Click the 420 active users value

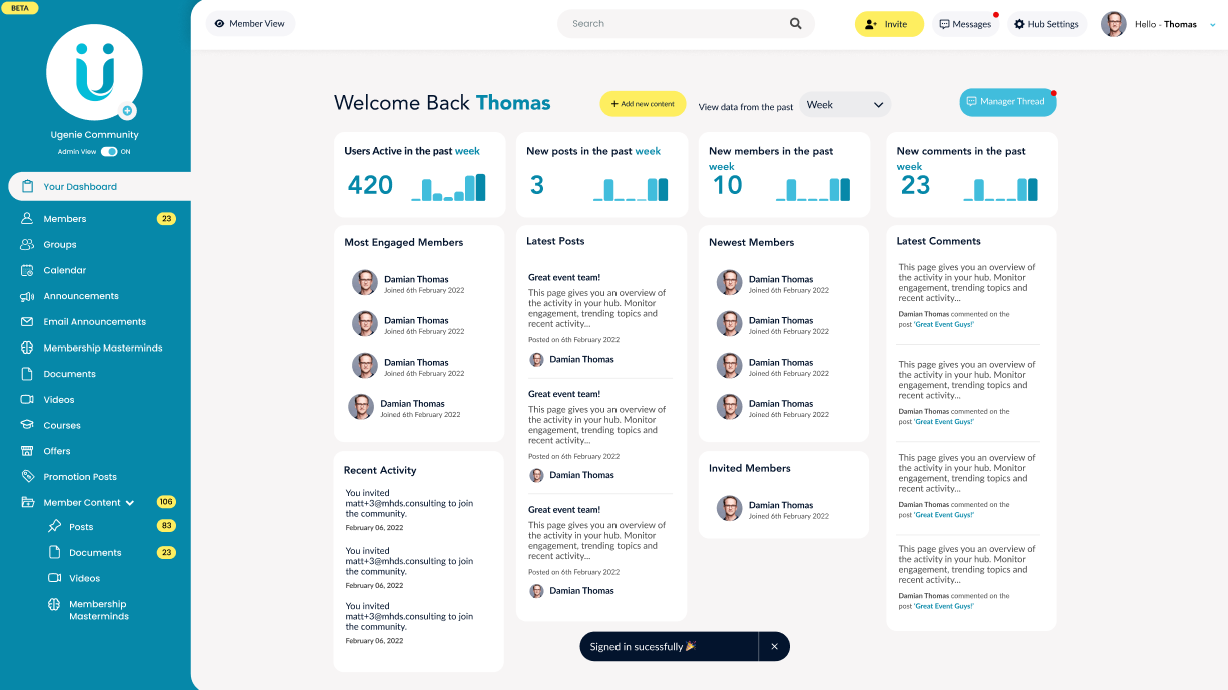pyautogui.click(x=370, y=185)
